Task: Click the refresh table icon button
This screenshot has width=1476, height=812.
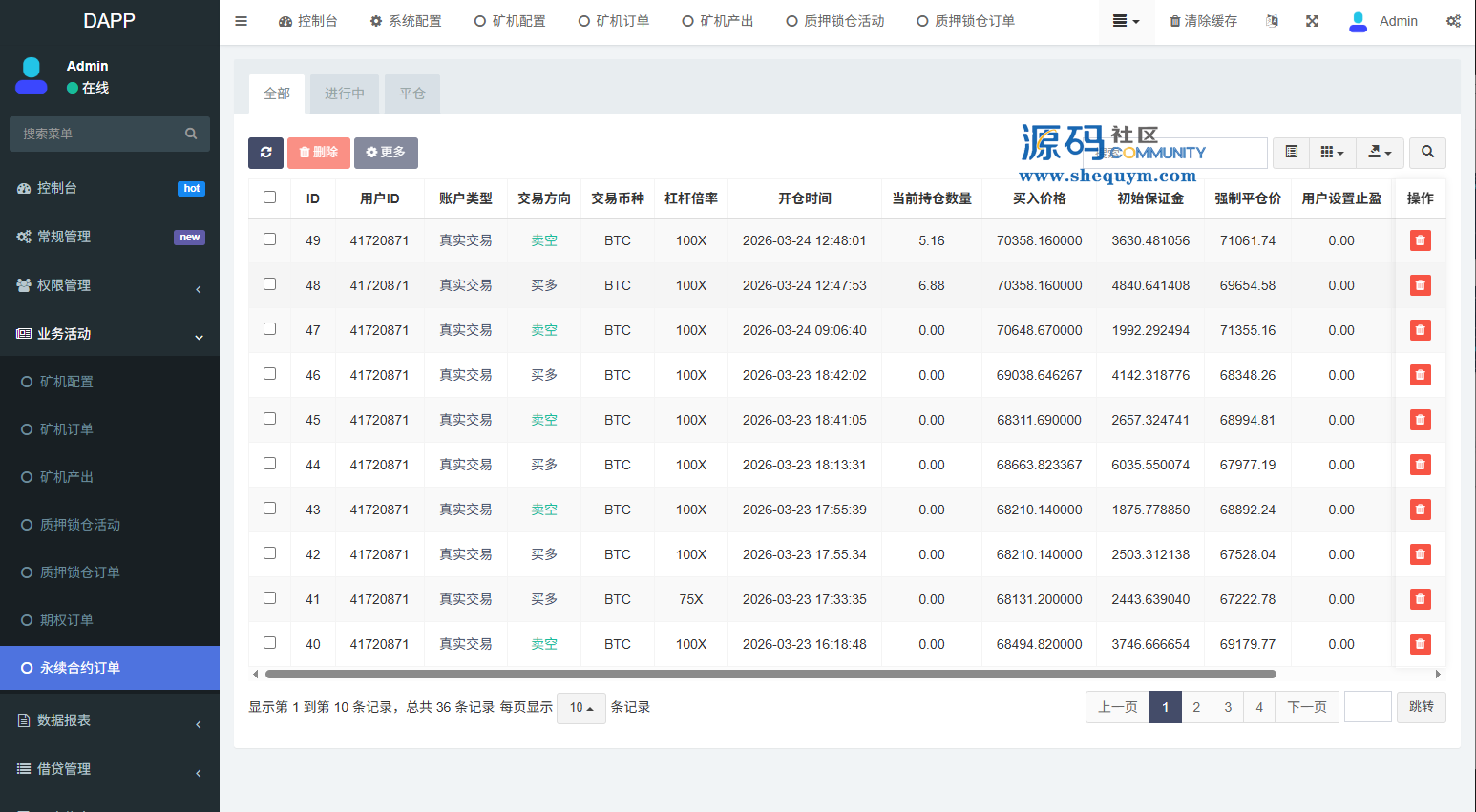Action: pos(265,153)
